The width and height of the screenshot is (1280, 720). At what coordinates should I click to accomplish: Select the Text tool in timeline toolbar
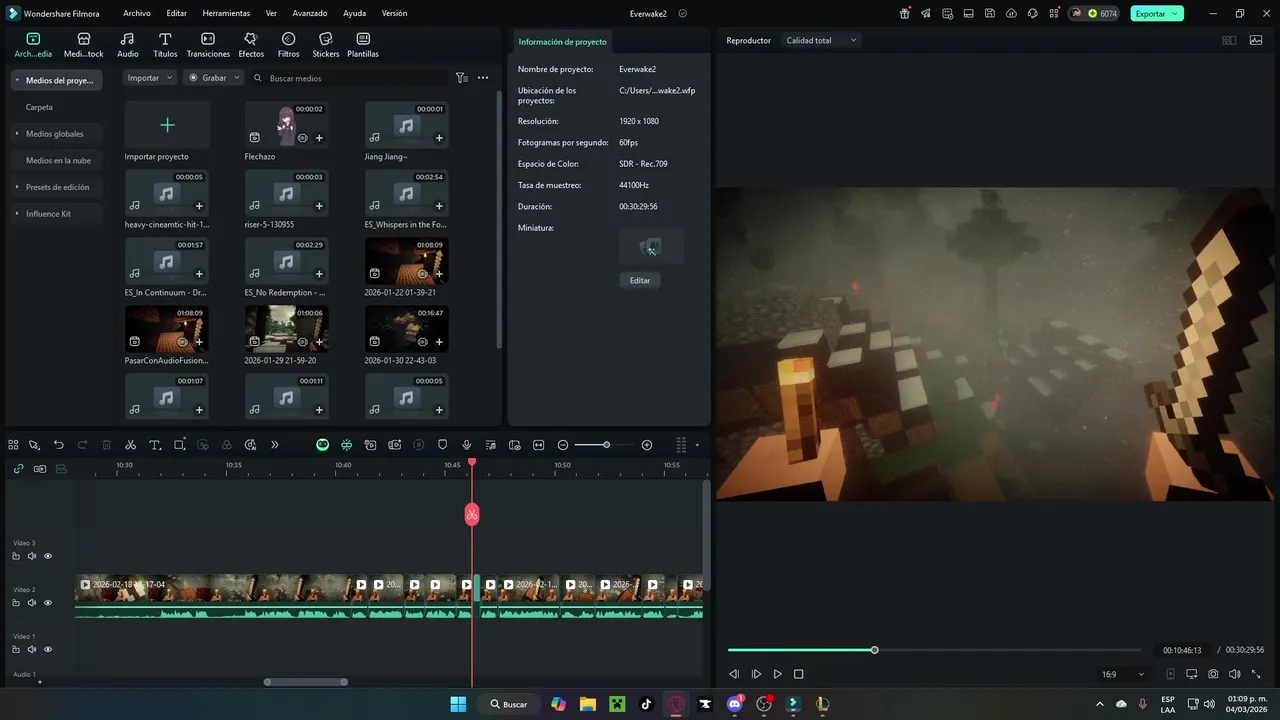coord(155,445)
